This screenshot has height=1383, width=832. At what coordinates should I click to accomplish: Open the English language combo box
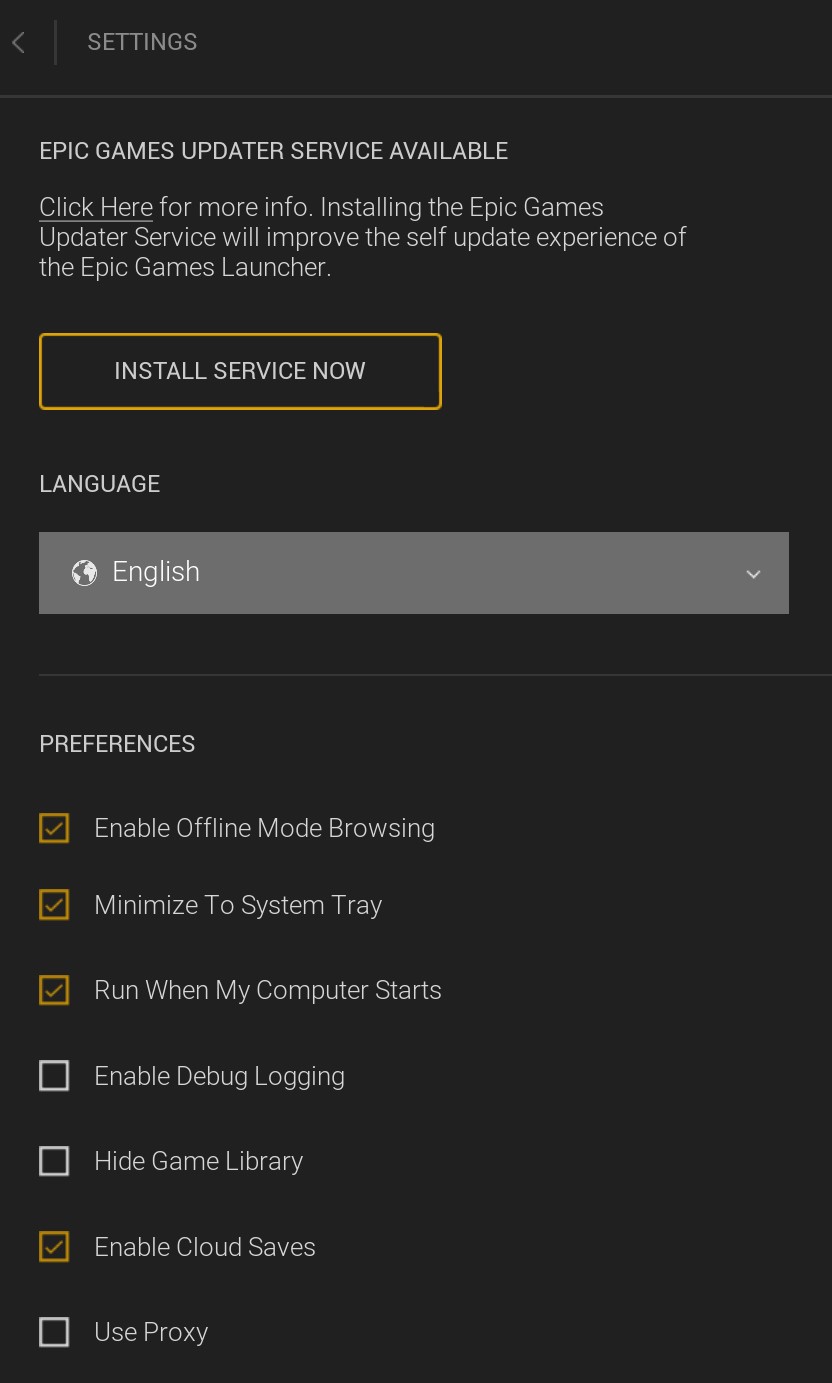pos(413,572)
